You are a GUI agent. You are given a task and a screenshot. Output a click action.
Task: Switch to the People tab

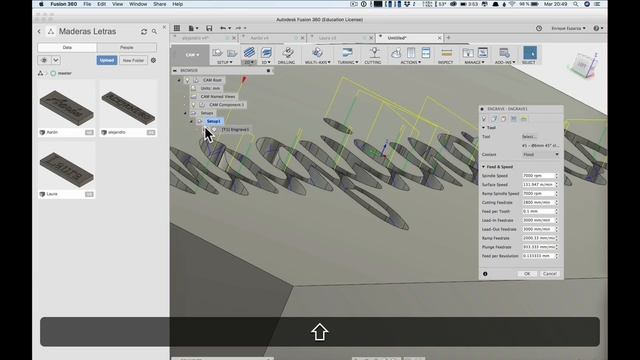coord(127,48)
